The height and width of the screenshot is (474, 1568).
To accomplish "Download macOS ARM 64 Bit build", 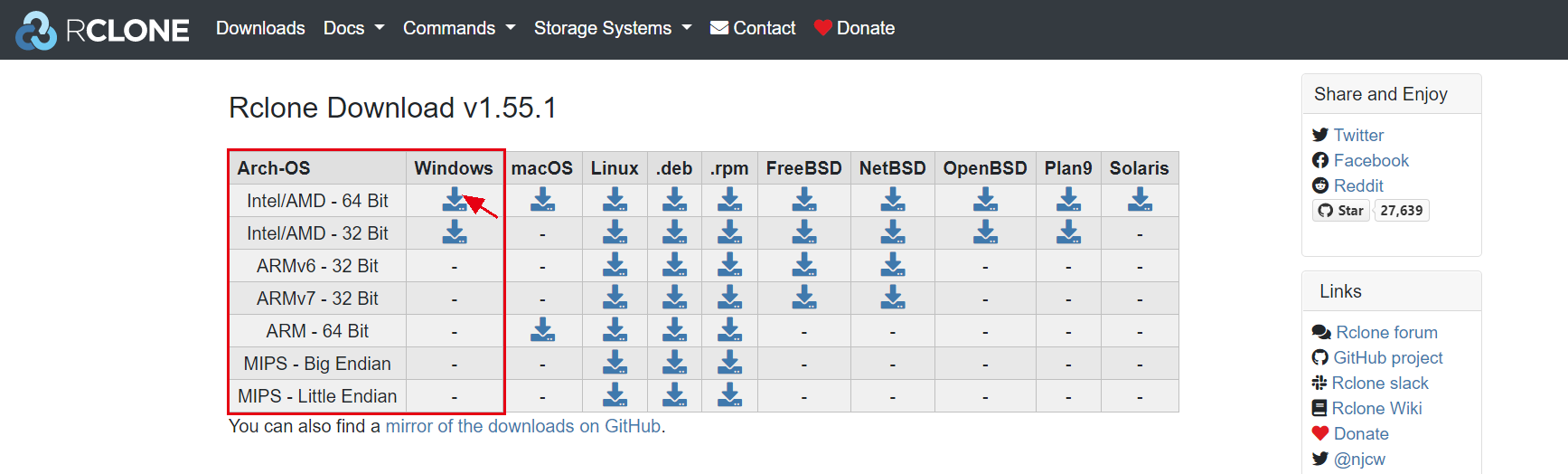I will pyautogui.click(x=542, y=330).
